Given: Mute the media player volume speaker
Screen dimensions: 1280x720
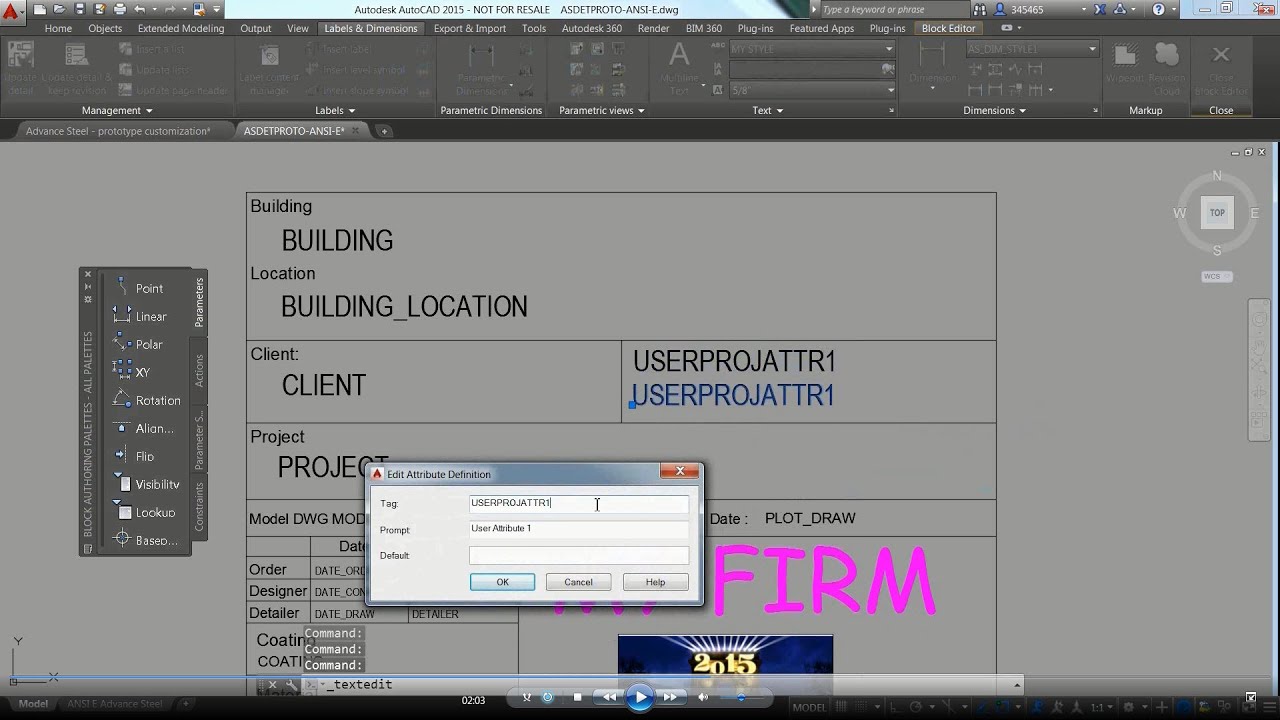Looking at the screenshot, I should tap(703, 696).
